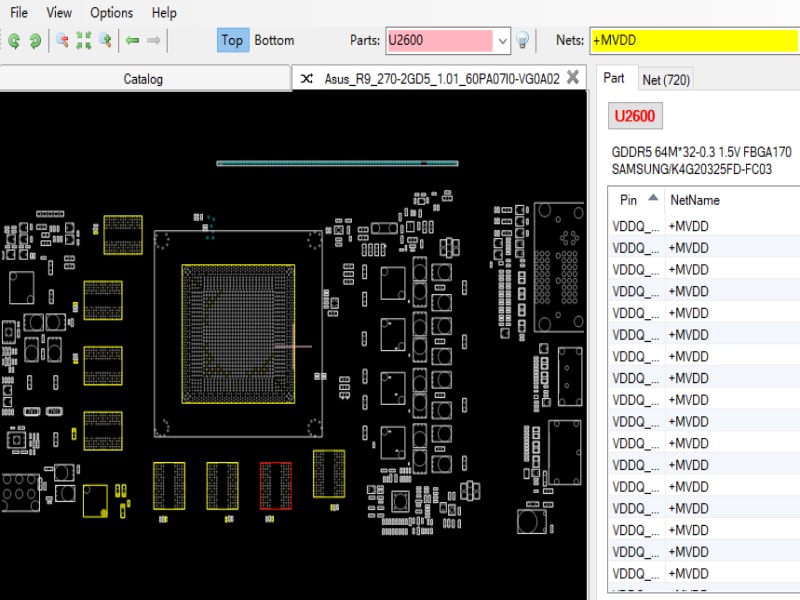The image size is (800, 600).
Task: Open the Catalog tab
Action: click(143, 79)
